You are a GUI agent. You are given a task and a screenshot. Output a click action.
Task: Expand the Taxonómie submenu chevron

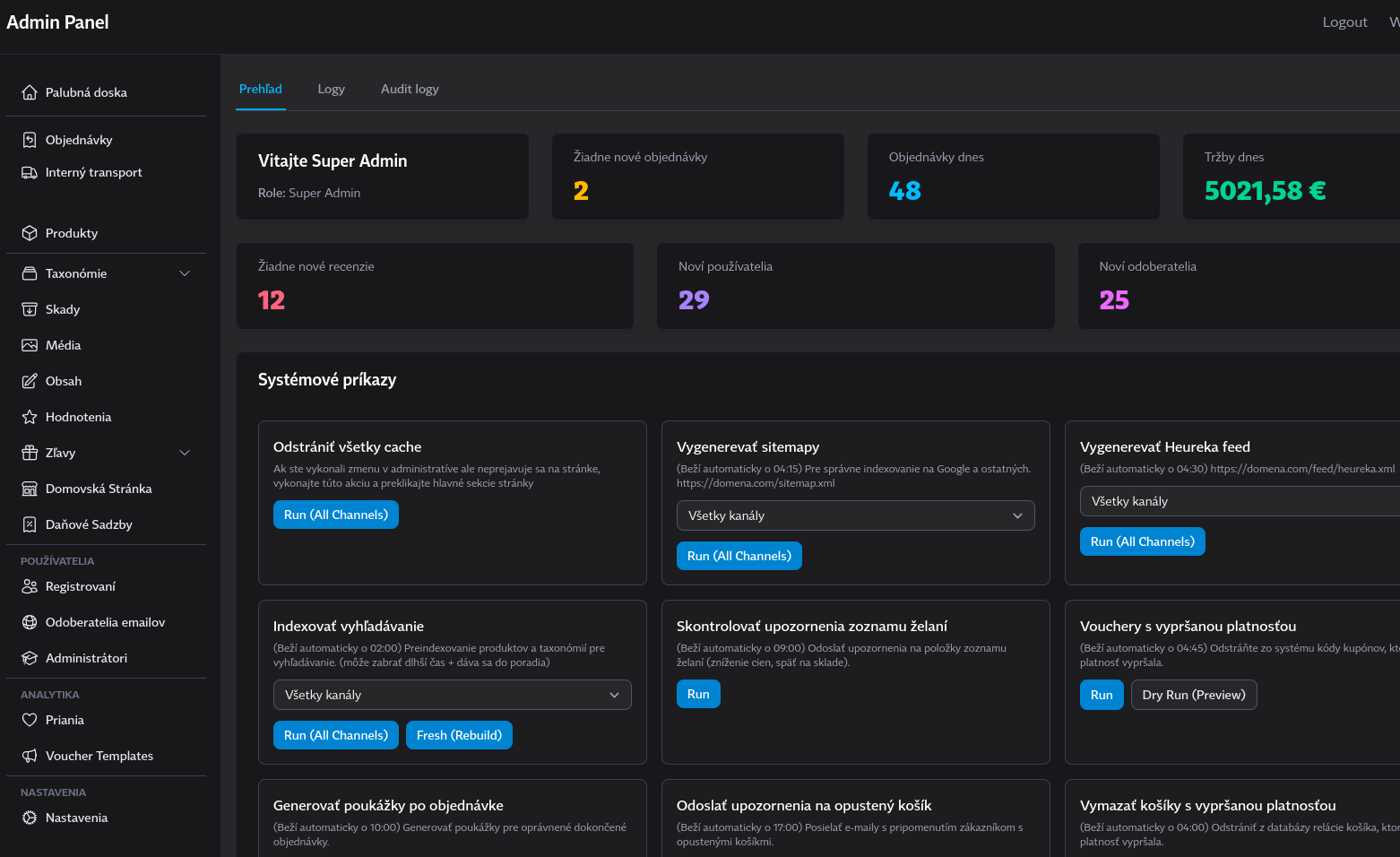click(x=185, y=273)
